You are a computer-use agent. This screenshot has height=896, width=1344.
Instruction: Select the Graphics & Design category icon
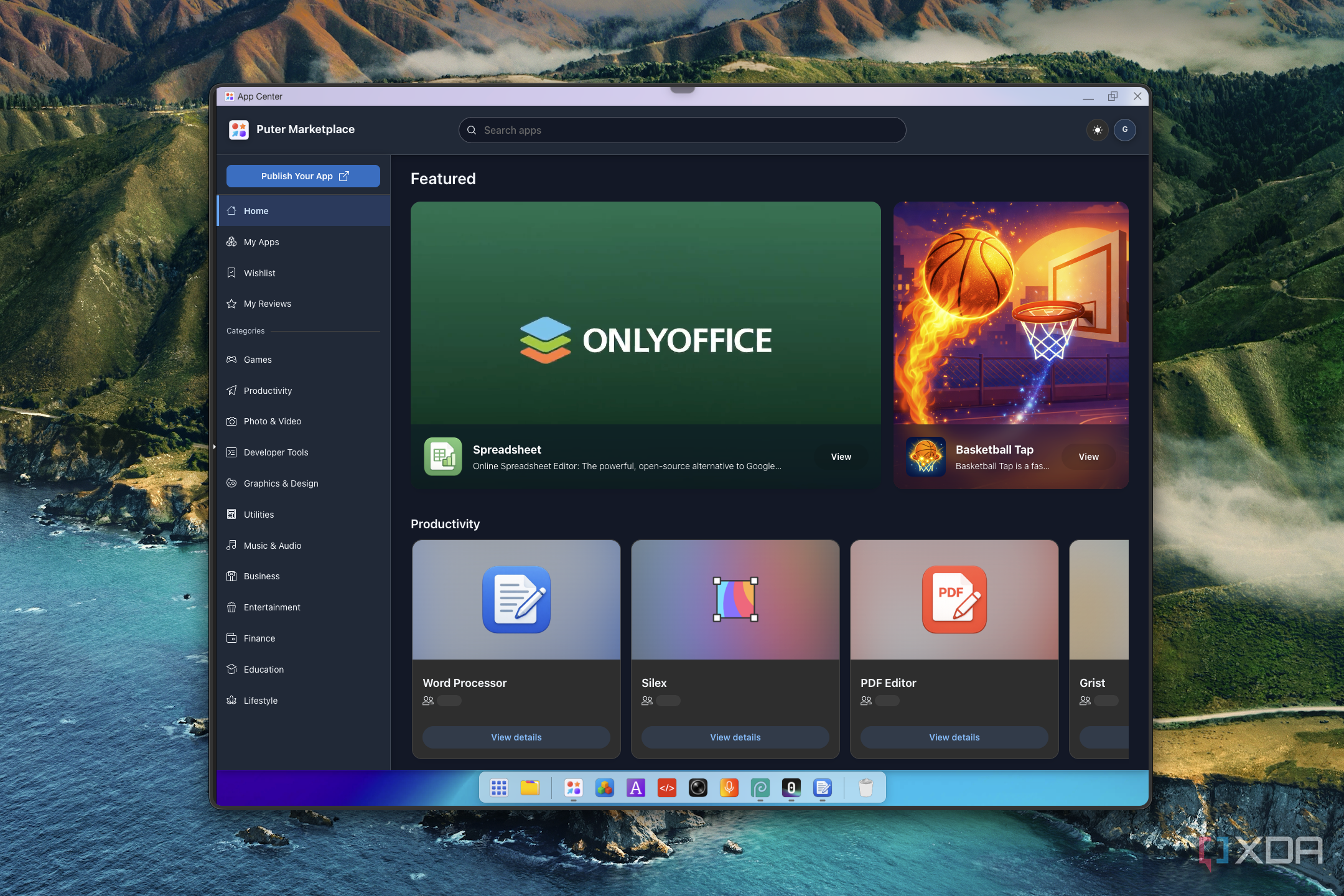tap(231, 483)
